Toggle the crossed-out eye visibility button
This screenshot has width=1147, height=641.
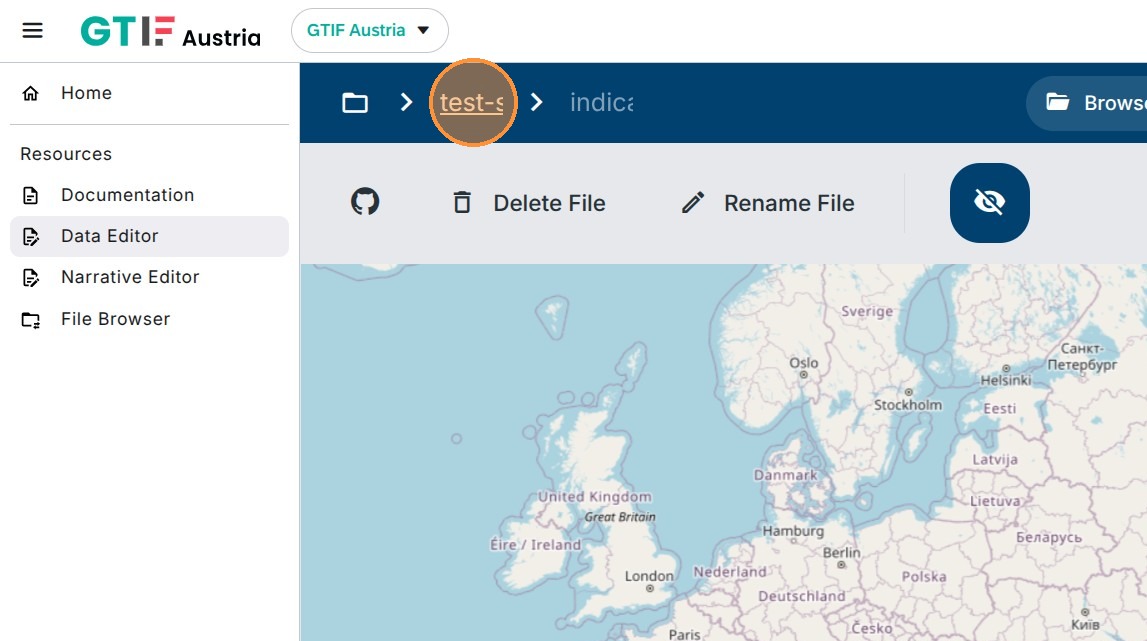point(989,203)
